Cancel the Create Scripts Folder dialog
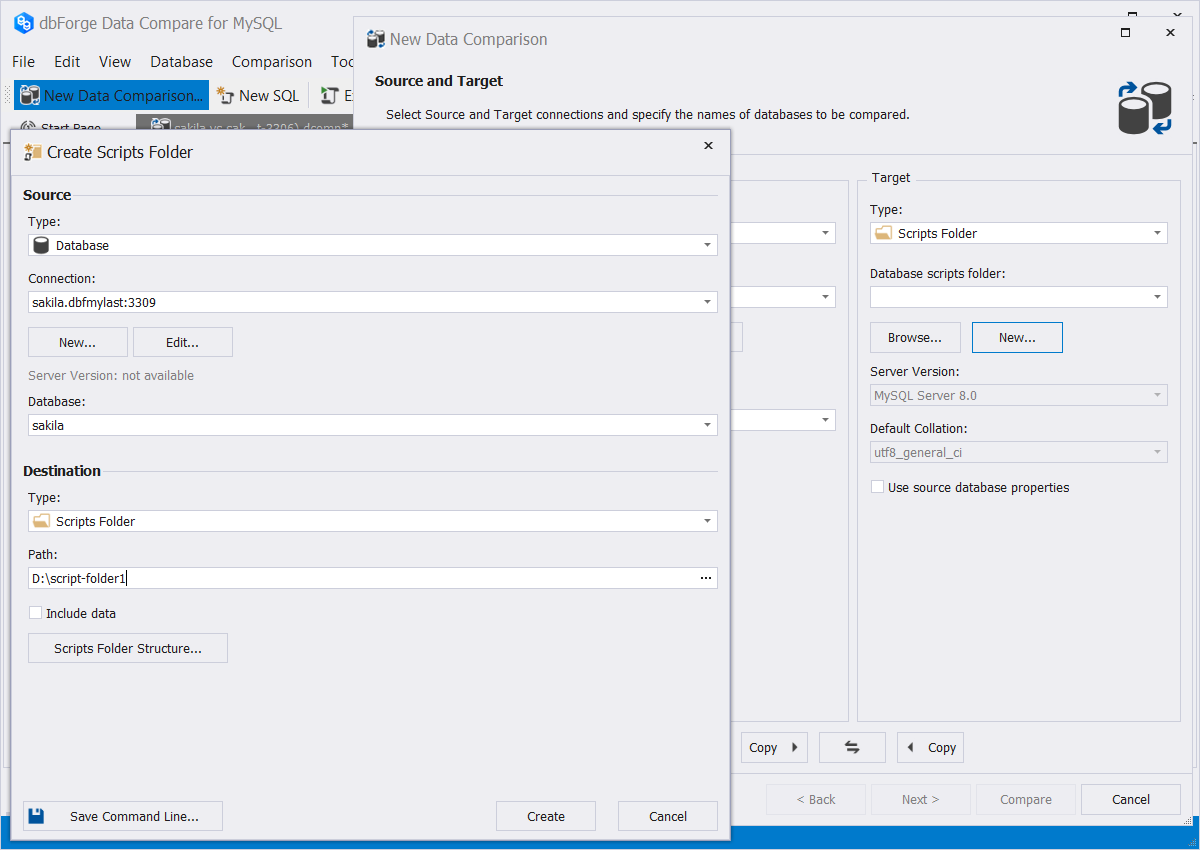Screen dimensions: 1200x850 click(x=668, y=816)
